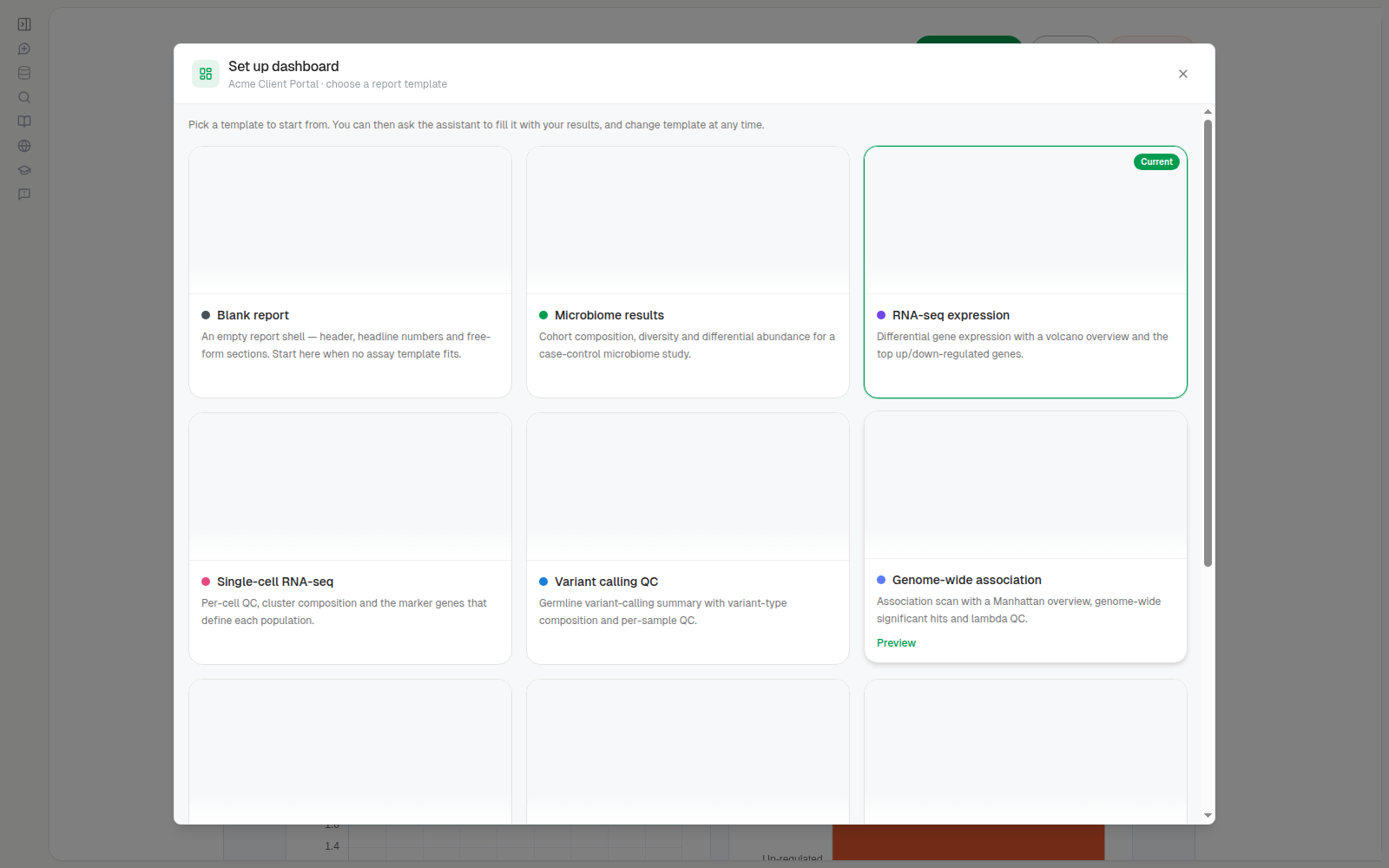Viewport: 1389px width, 868px height.
Task: Click the 'Germline variant-calling summary' description
Action: click(x=663, y=612)
